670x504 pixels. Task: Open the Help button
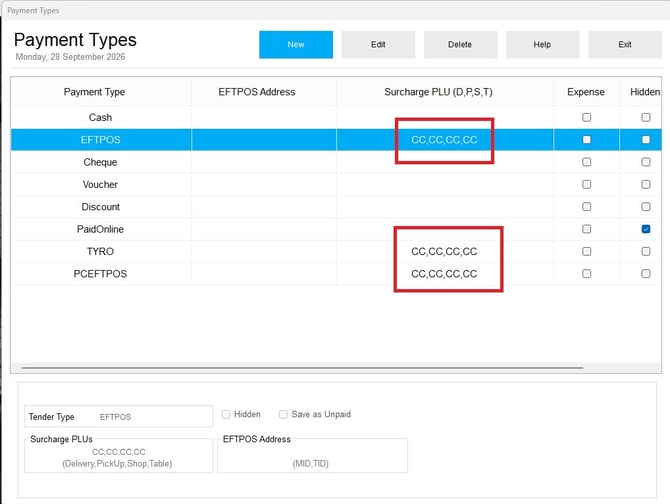coord(543,44)
